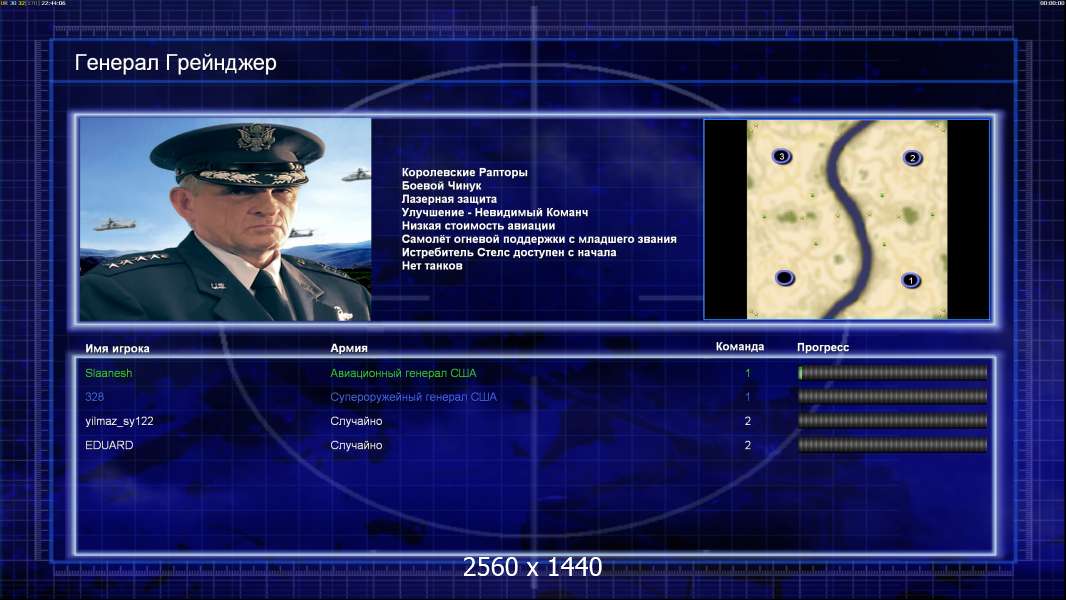This screenshot has height=600, width=1066.
Task: Select the unnumbered start position on the map
Action: pos(785,278)
